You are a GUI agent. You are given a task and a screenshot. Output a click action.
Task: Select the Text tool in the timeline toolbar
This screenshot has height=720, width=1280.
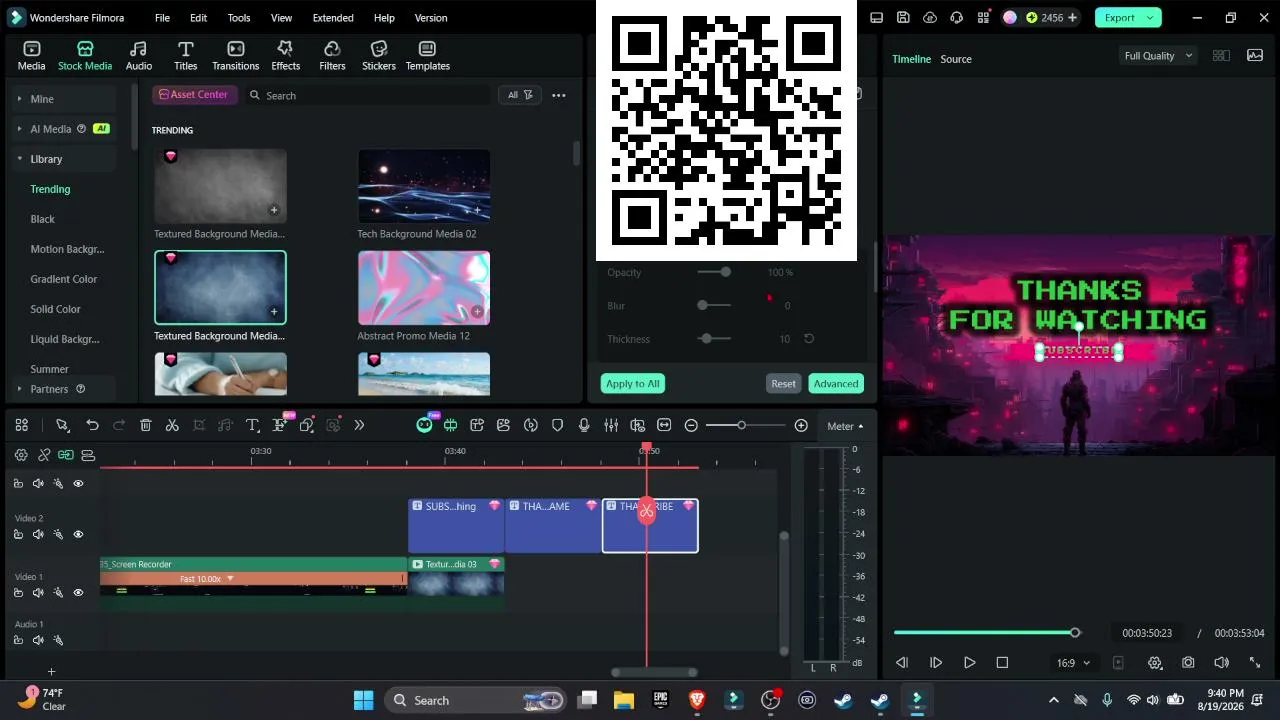[253, 425]
